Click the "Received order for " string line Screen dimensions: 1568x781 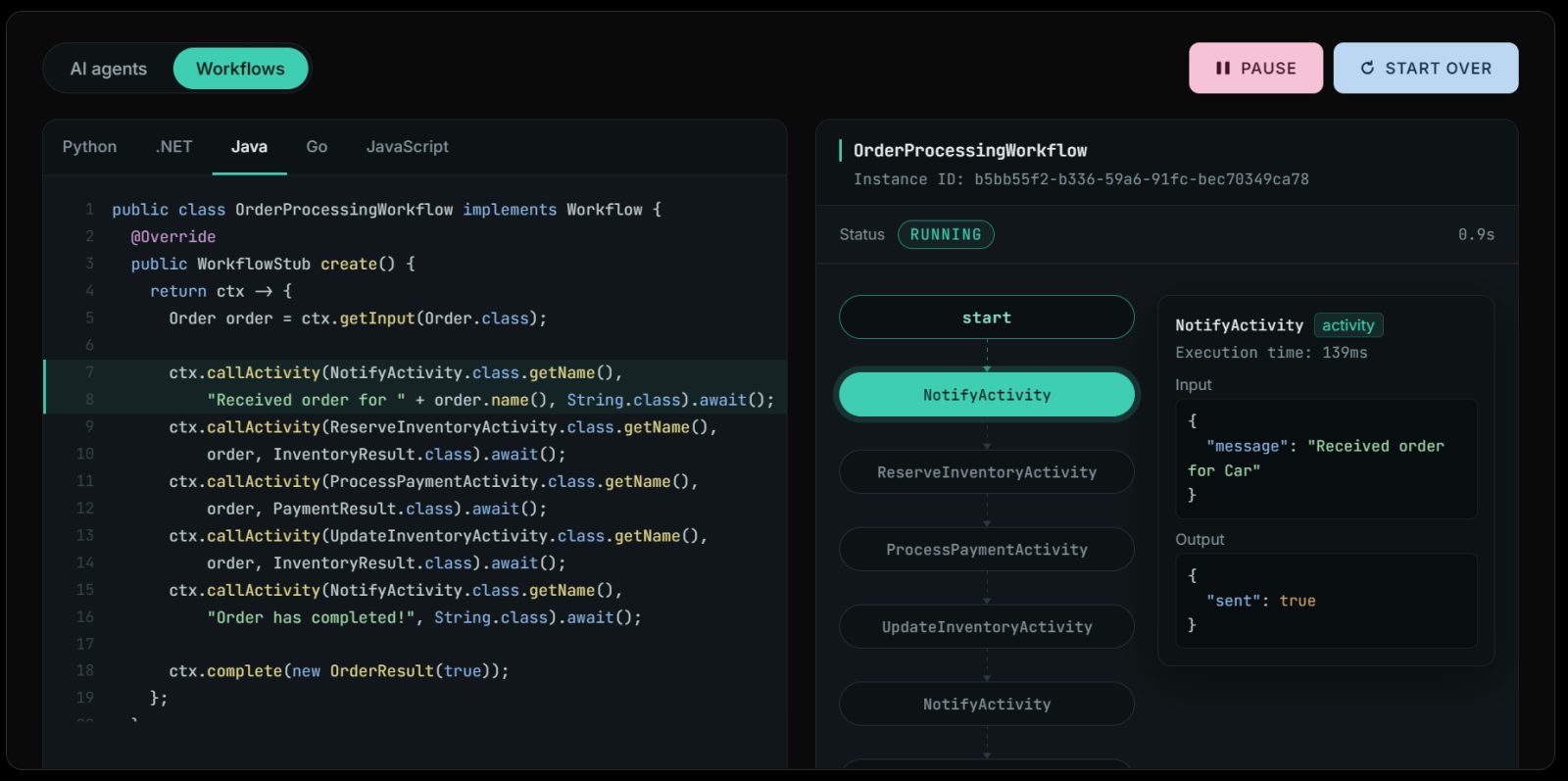click(490, 400)
